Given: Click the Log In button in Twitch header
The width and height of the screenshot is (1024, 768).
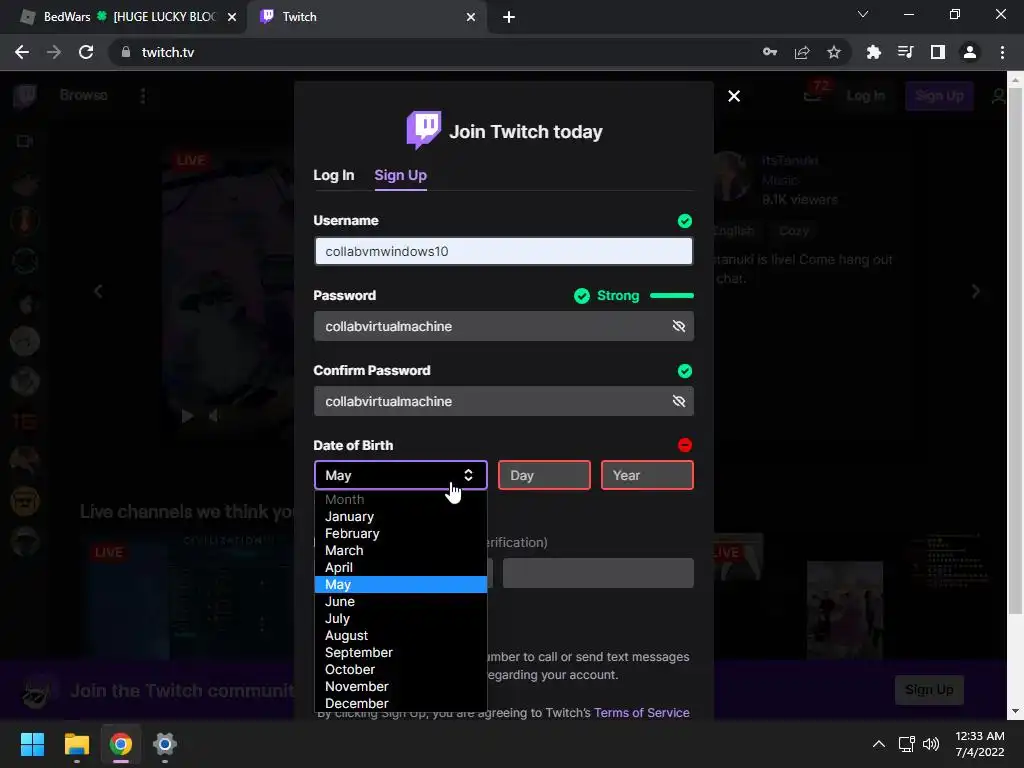Looking at the screenshot, I should tap(865, 96).
